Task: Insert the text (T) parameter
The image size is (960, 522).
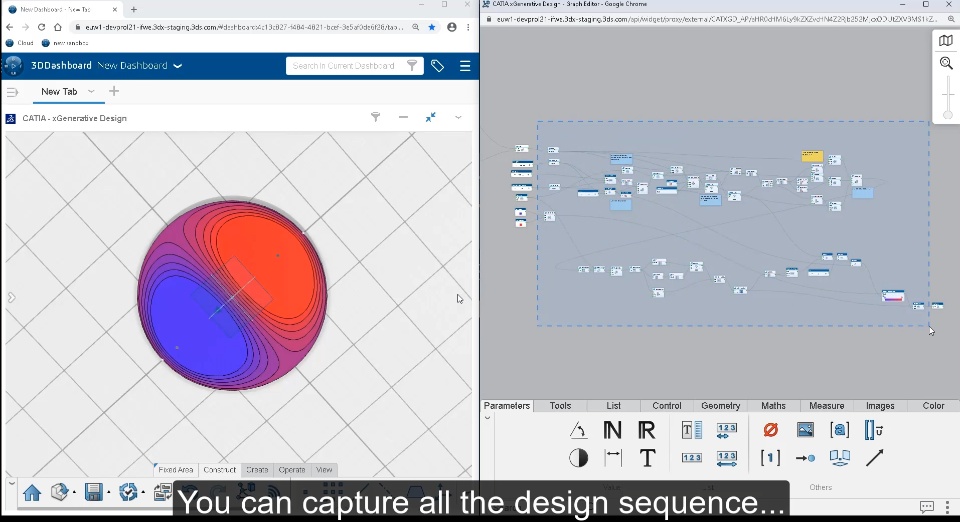Action: pos(647,457)
